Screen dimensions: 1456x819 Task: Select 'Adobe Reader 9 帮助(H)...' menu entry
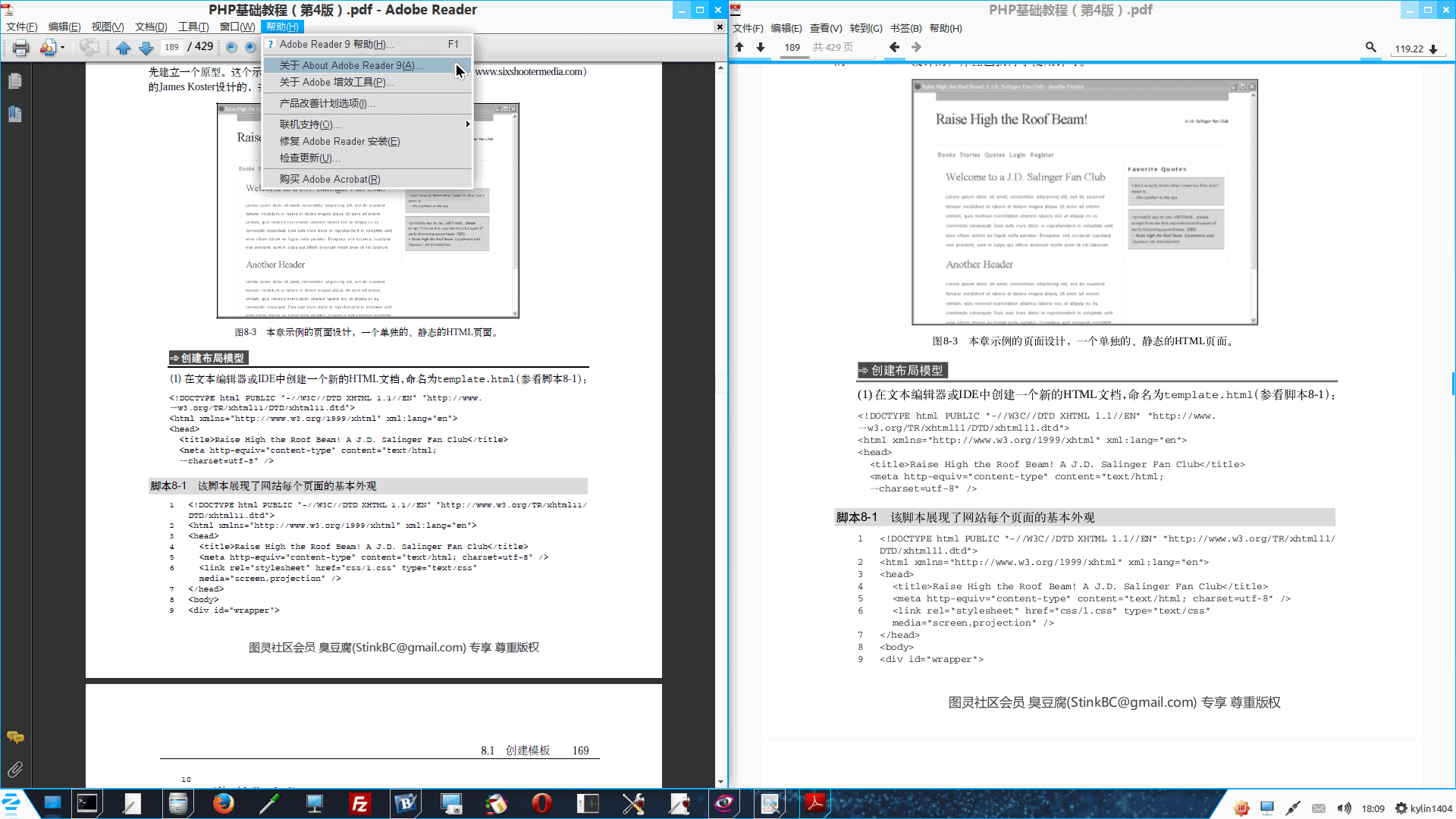coord(368,44)
